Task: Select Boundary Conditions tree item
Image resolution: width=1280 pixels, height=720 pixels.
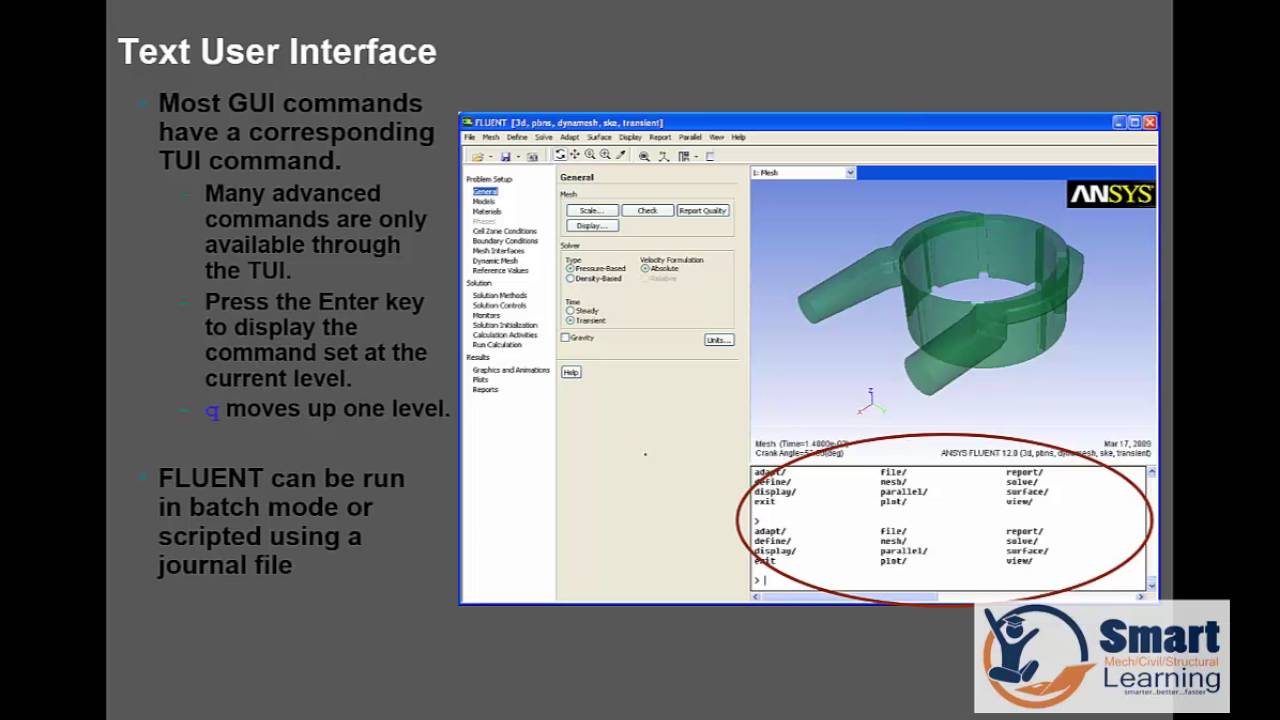Action: [505, 241]
